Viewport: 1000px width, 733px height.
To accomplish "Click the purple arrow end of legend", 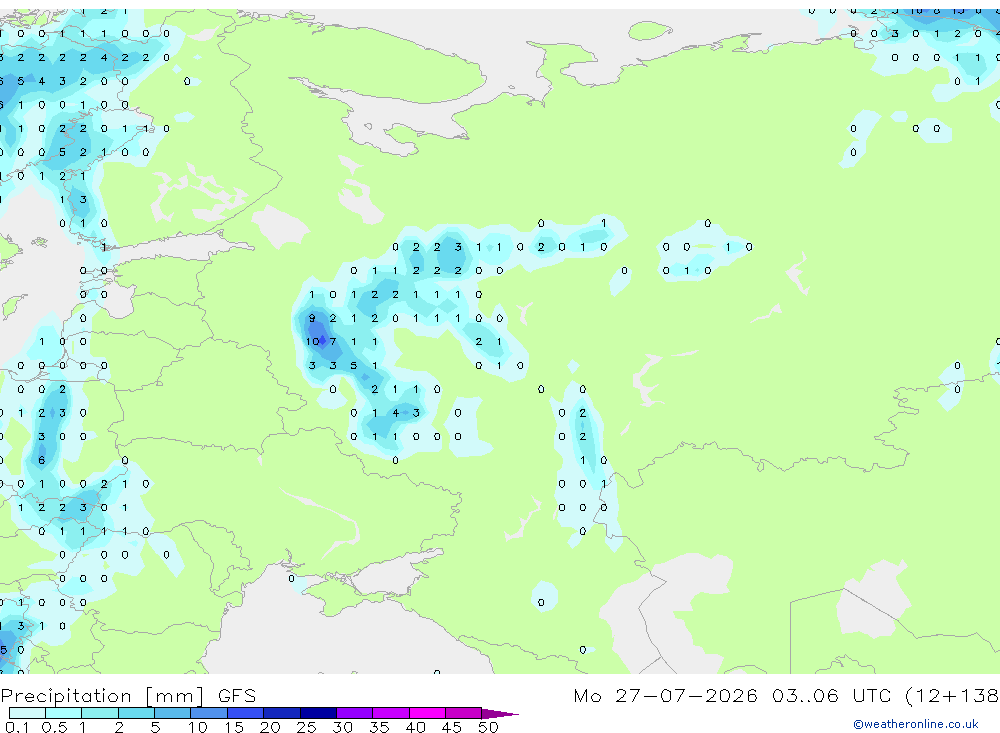I will pos(500,714).
